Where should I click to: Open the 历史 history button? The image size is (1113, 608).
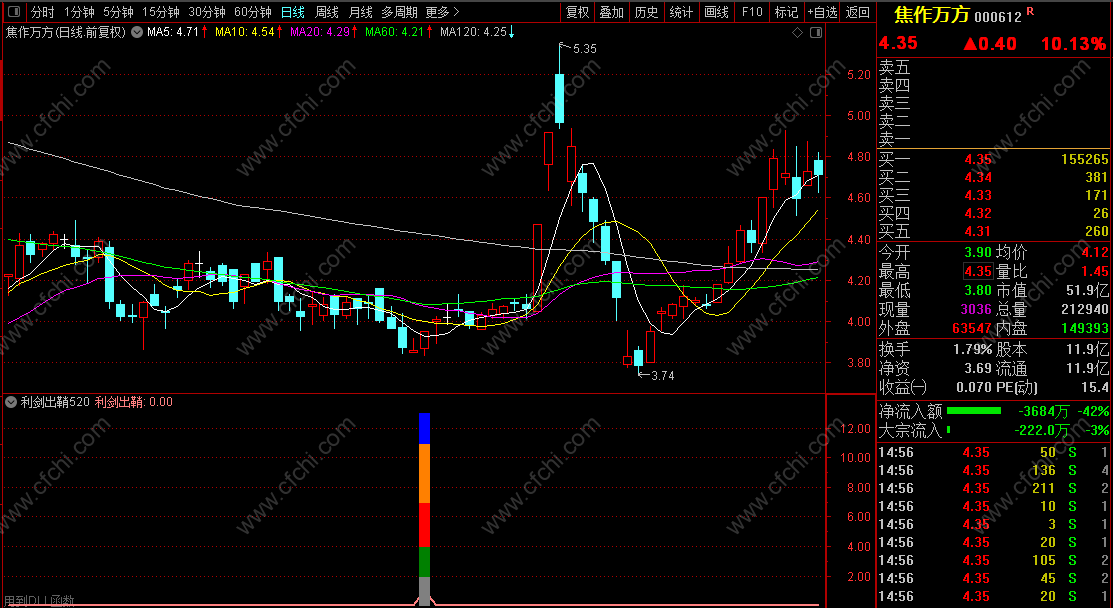(x=646, y=12)
